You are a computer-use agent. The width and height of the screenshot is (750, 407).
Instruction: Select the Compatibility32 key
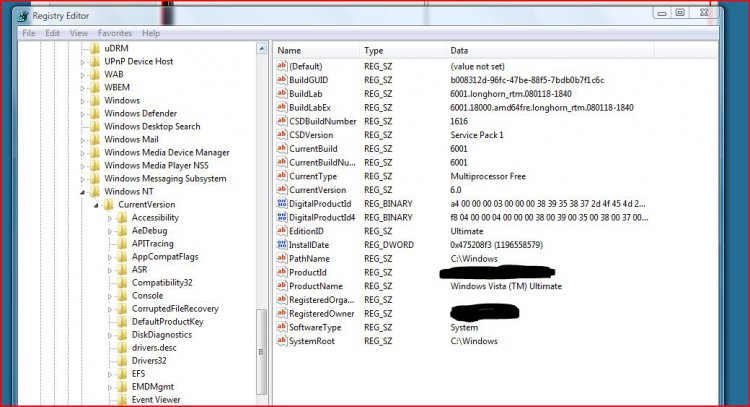pos(162,283)
